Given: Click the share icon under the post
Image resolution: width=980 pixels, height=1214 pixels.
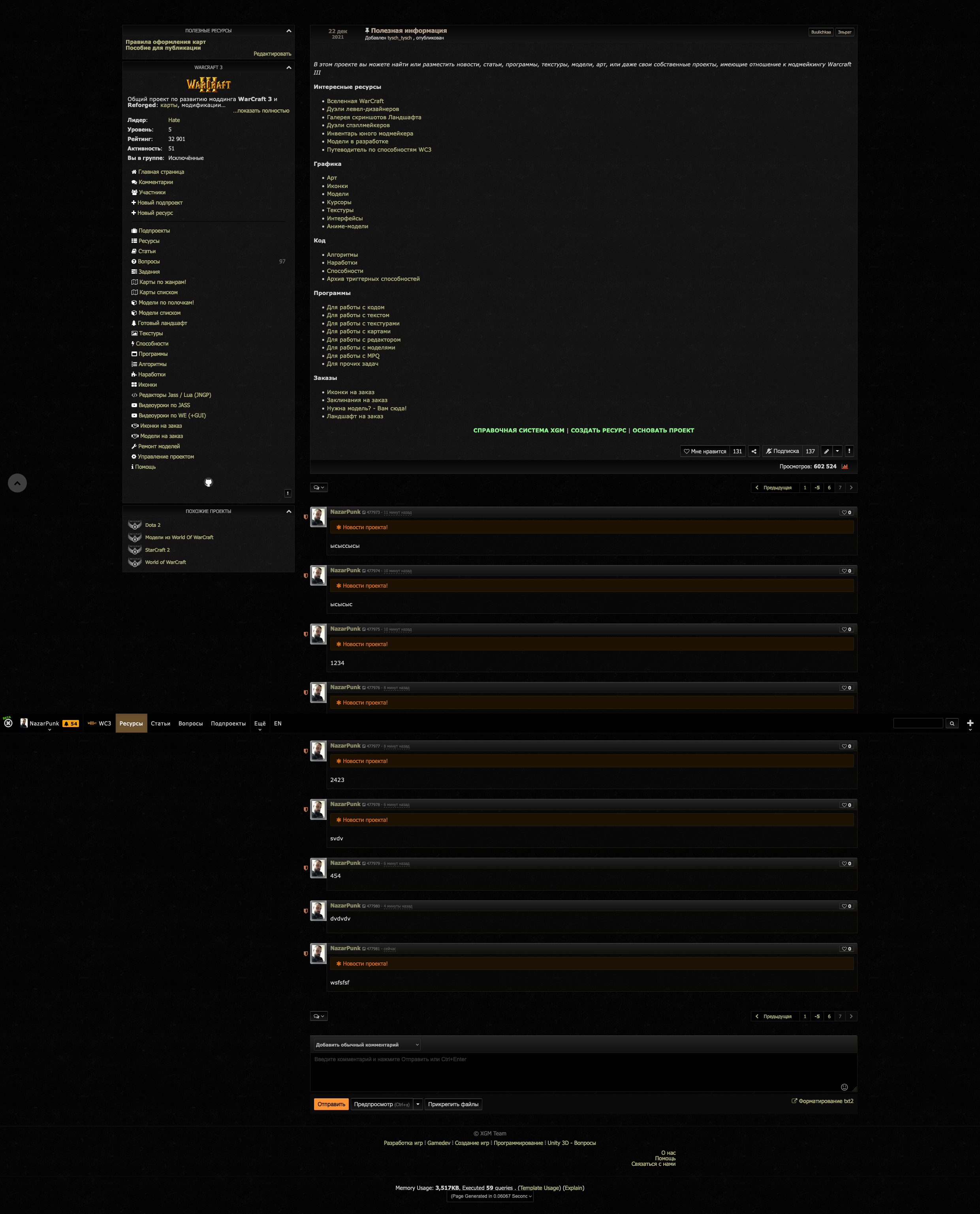Looking at the screenshot, I should point(754,451).
